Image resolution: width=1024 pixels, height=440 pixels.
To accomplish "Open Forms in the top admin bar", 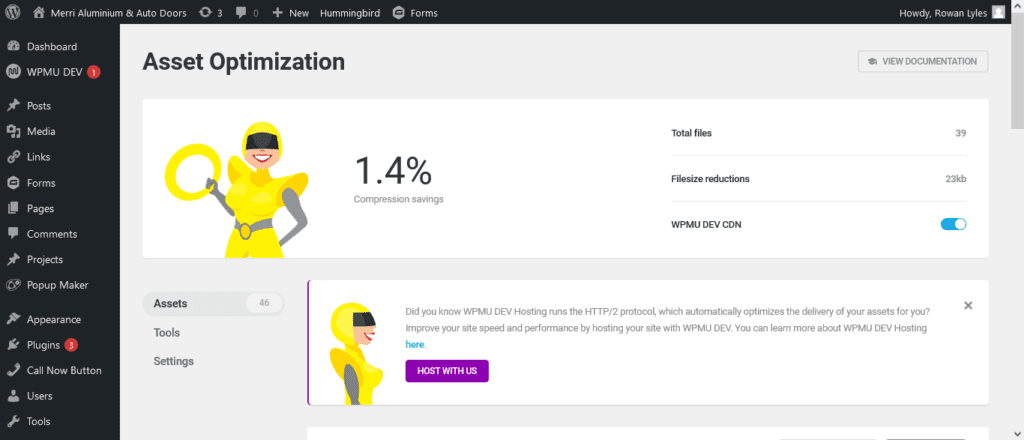I will tap(415, 13).
